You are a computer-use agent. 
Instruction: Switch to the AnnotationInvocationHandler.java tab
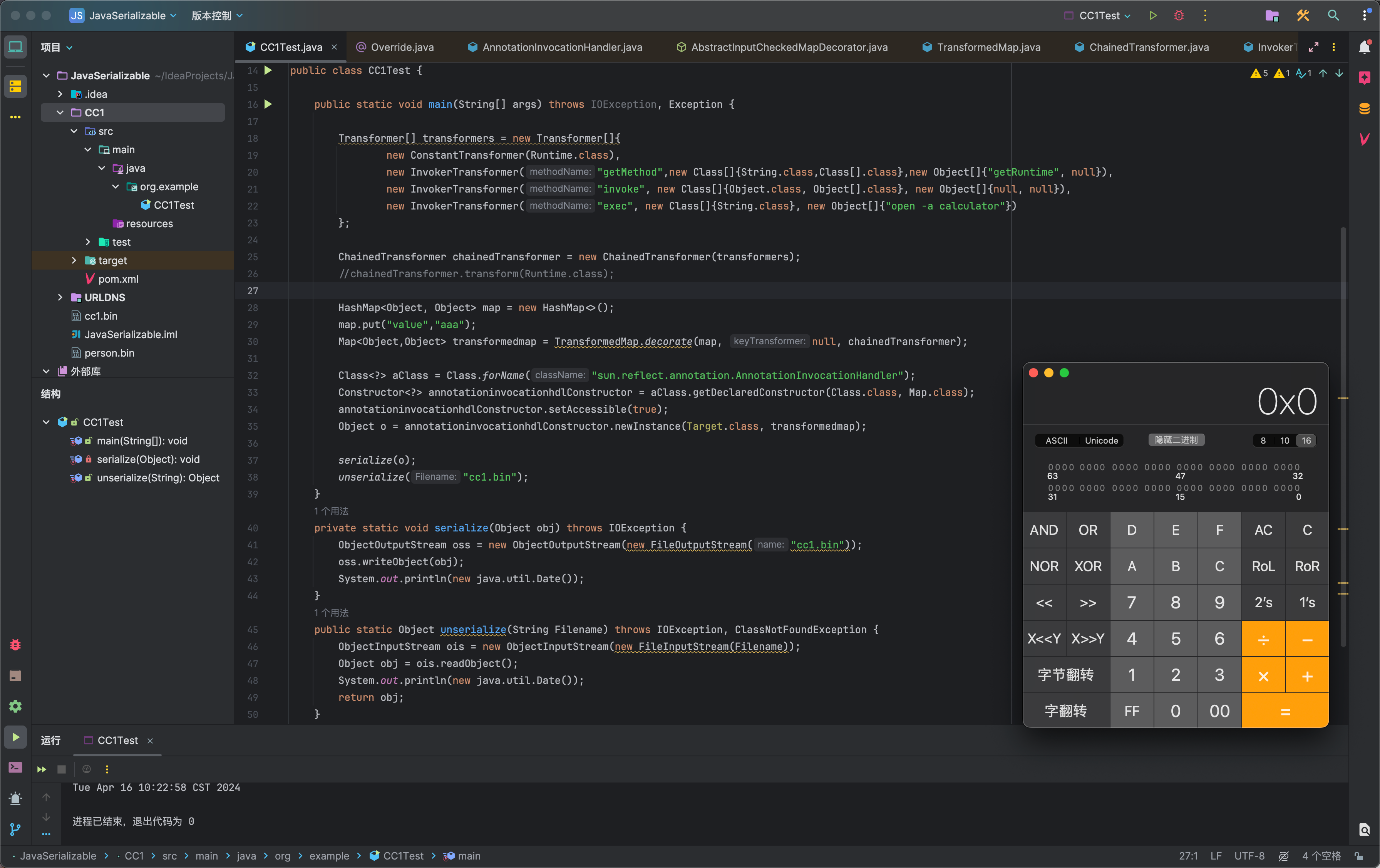point(555,47)
